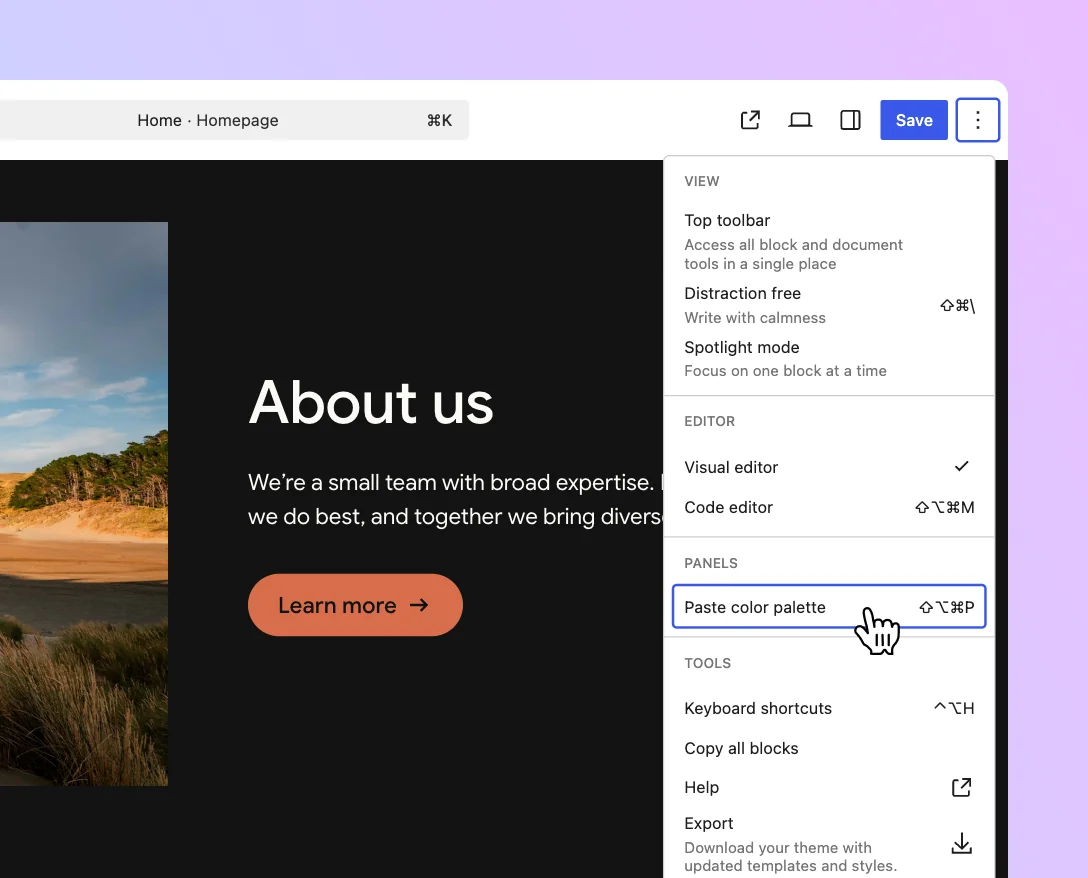Screen dimensions: 1088x878
Task: Enable Spotlight mode
Action: click(x=828, y=359)
